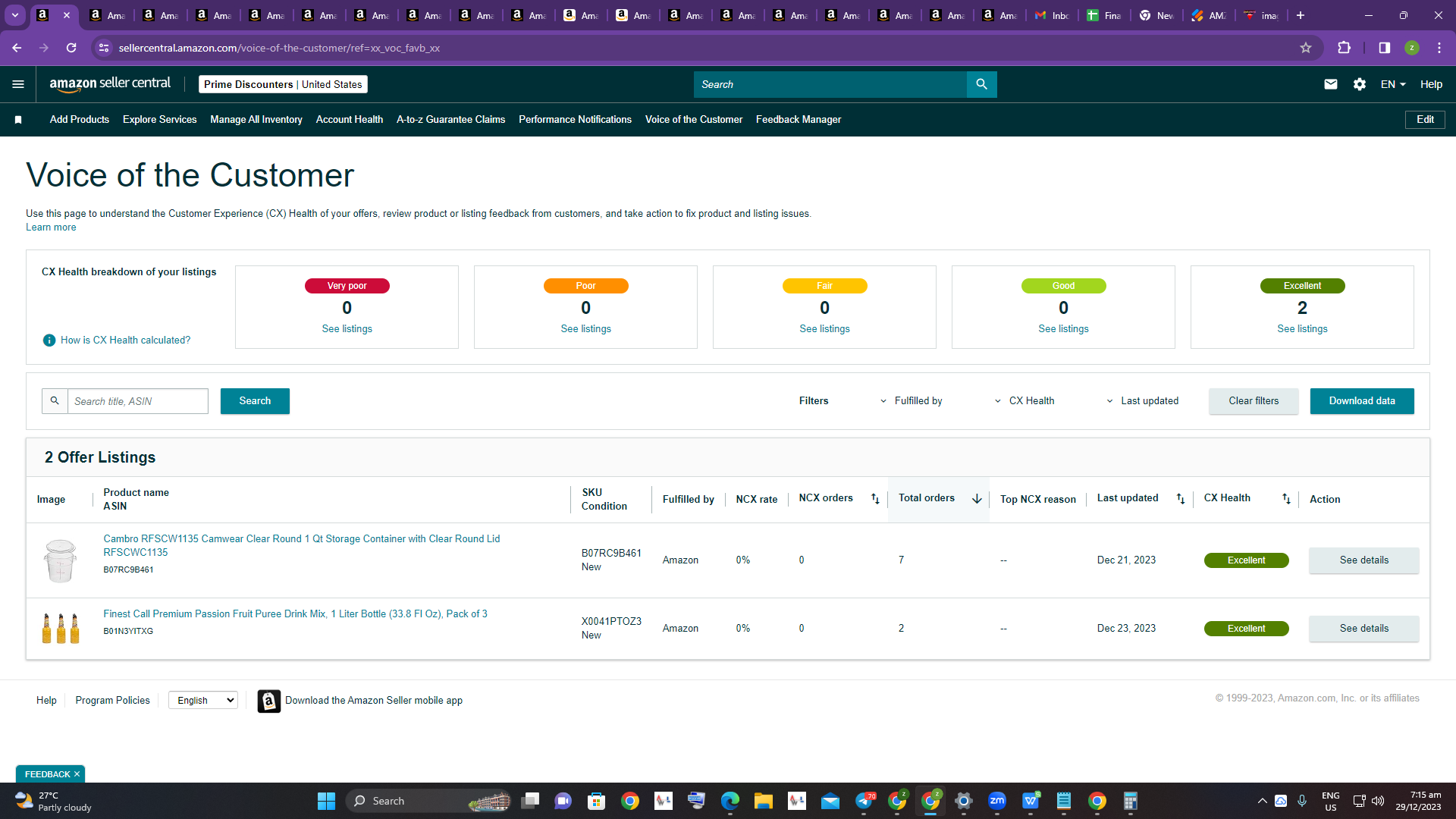Click Download data button
The height and width of the screenshot is (819, 1456).
click(1362, 401)
